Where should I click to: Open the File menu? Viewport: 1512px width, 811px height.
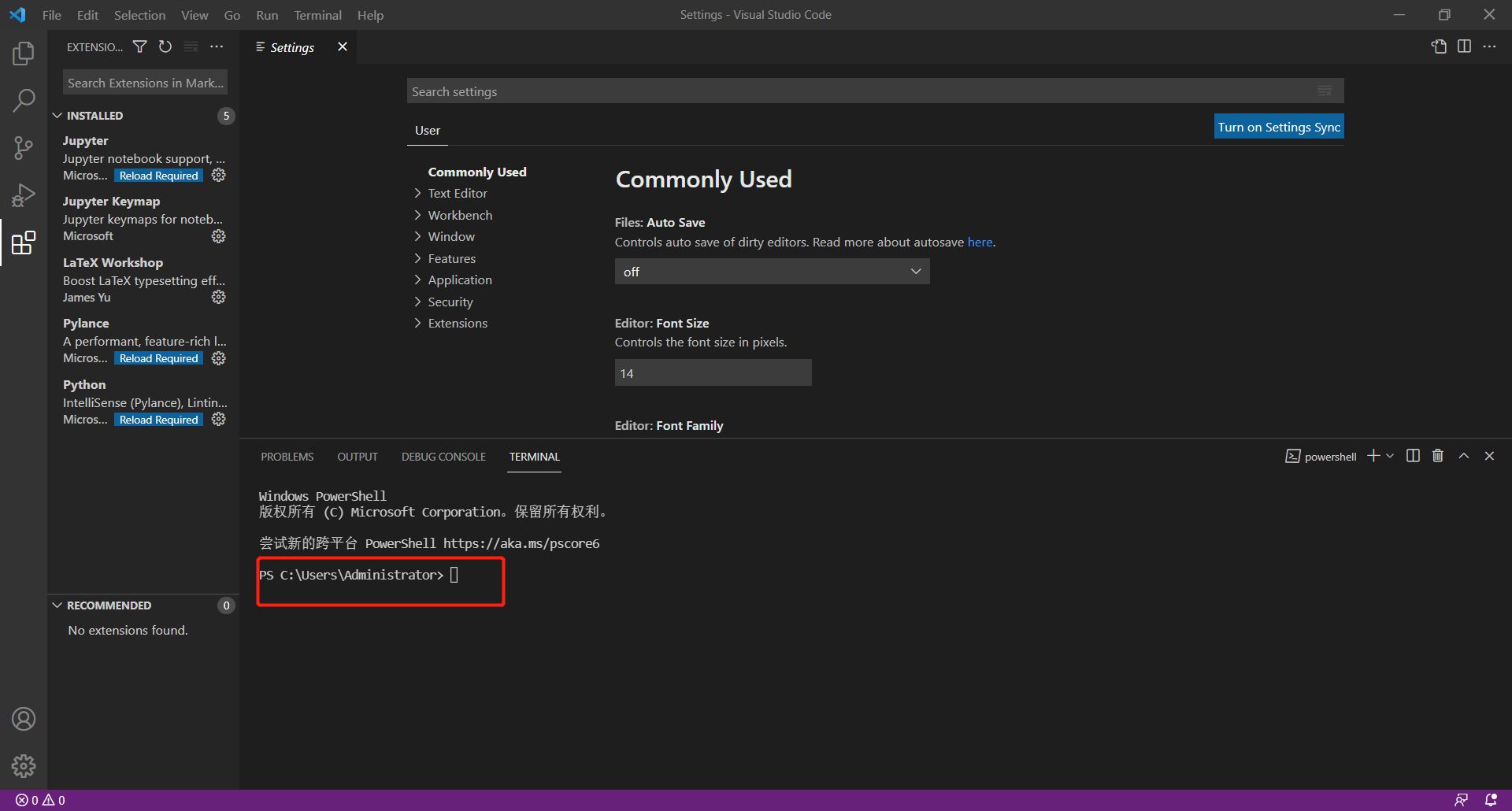pyautogui.click(x=52, y=15)
